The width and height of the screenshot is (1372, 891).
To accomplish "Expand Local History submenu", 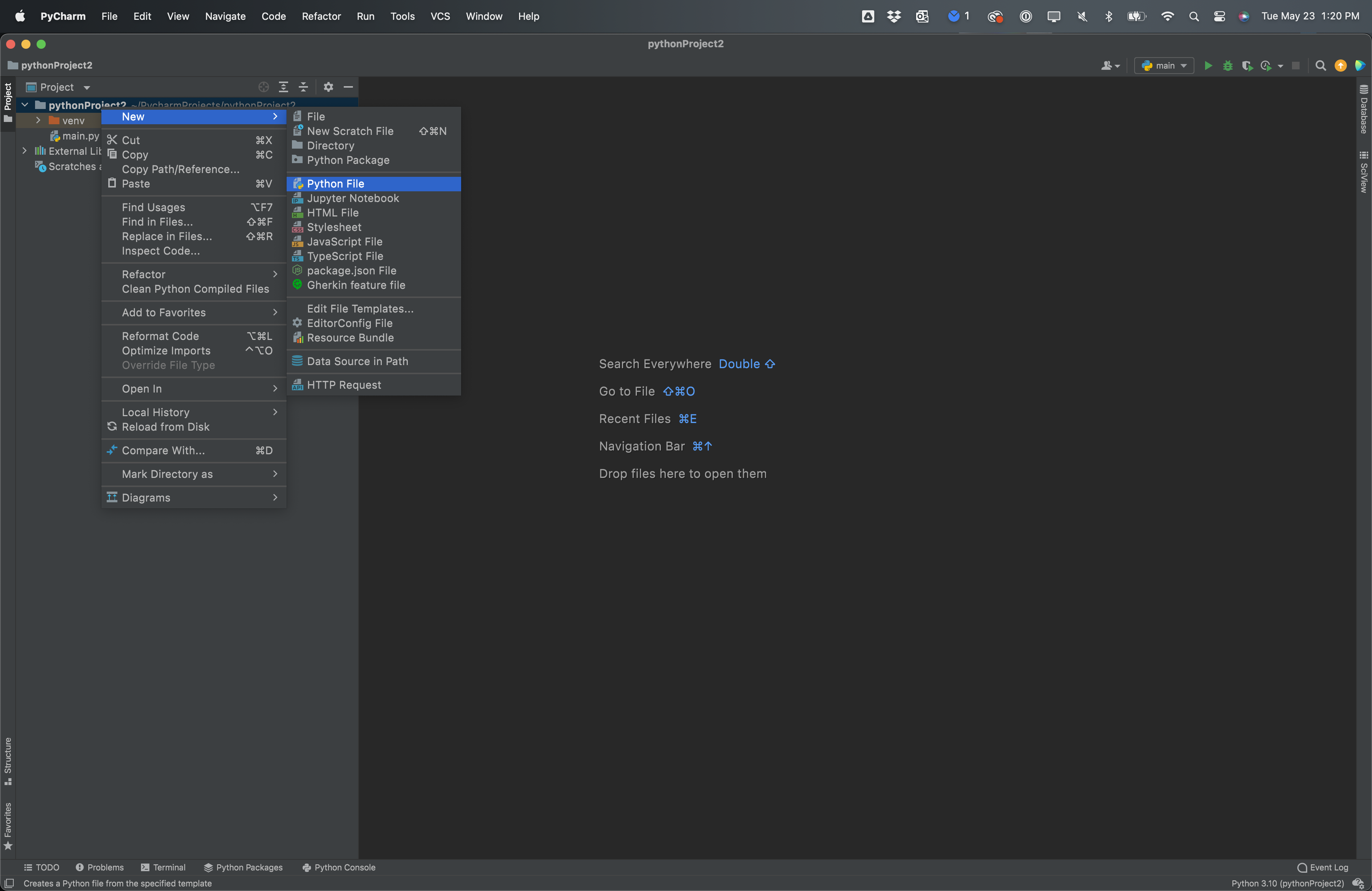I will [194, 412].
